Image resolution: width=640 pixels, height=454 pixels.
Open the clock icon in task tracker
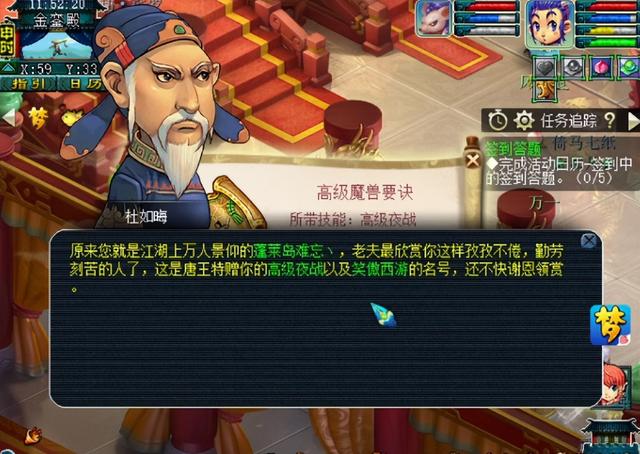[498, 121]
